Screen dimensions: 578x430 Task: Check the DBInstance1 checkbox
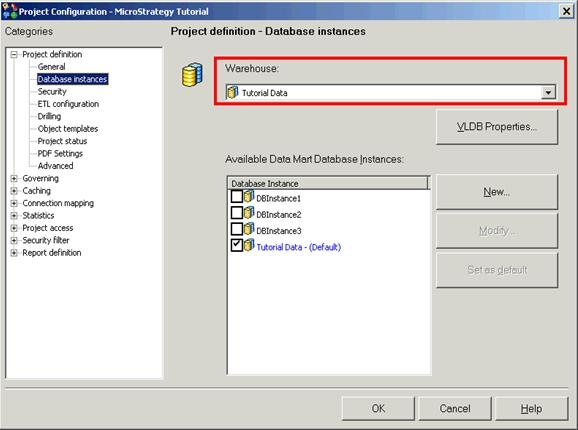236,196
